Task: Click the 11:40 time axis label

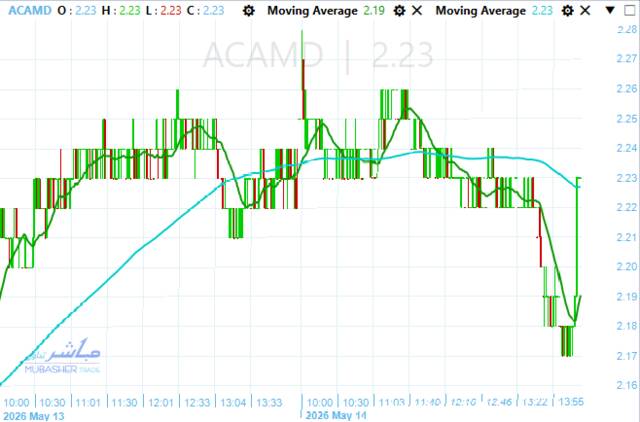Action: tap(427, 402)
